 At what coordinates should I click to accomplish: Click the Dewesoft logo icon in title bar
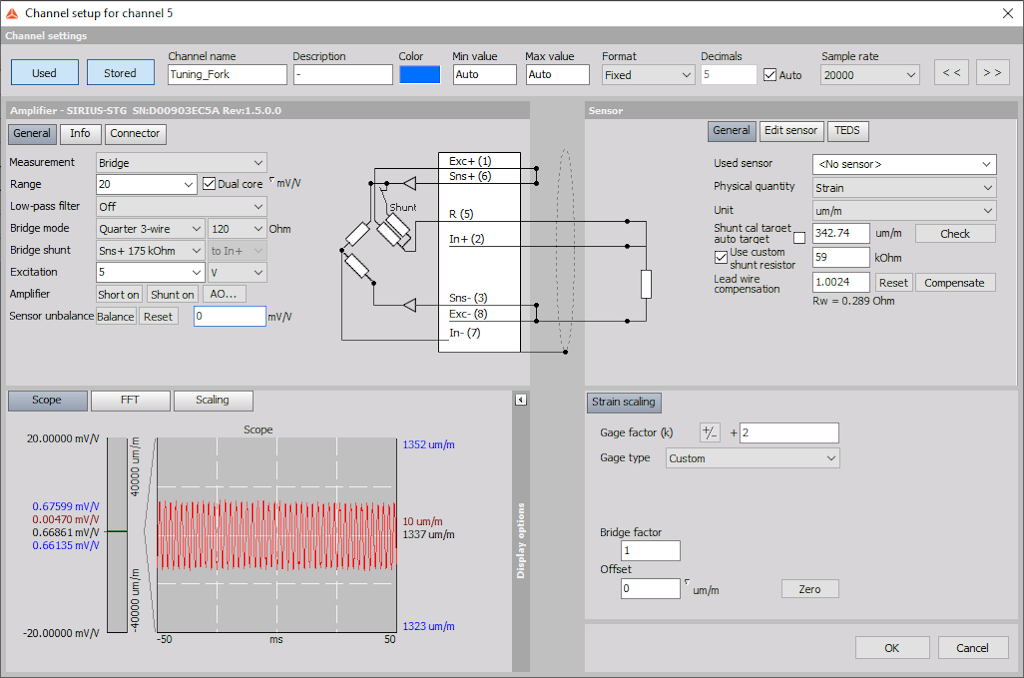click(x=12, y=13)
